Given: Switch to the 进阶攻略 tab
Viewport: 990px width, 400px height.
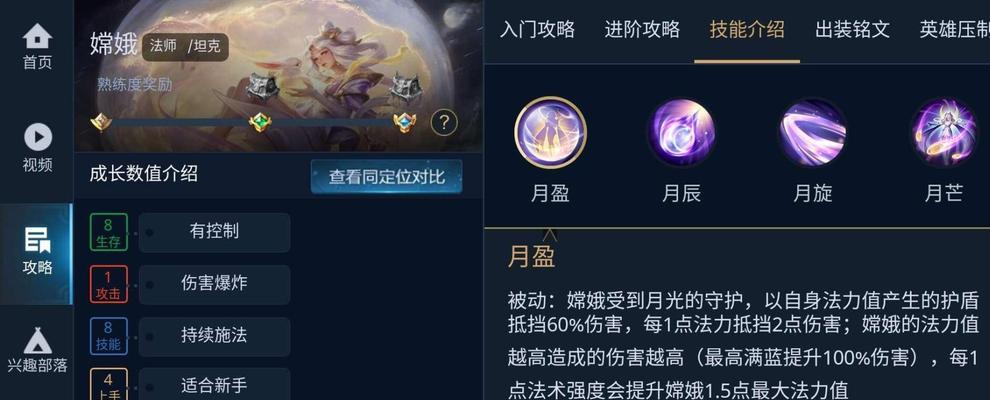Looking at the screenshot, I should coord(642,29).
